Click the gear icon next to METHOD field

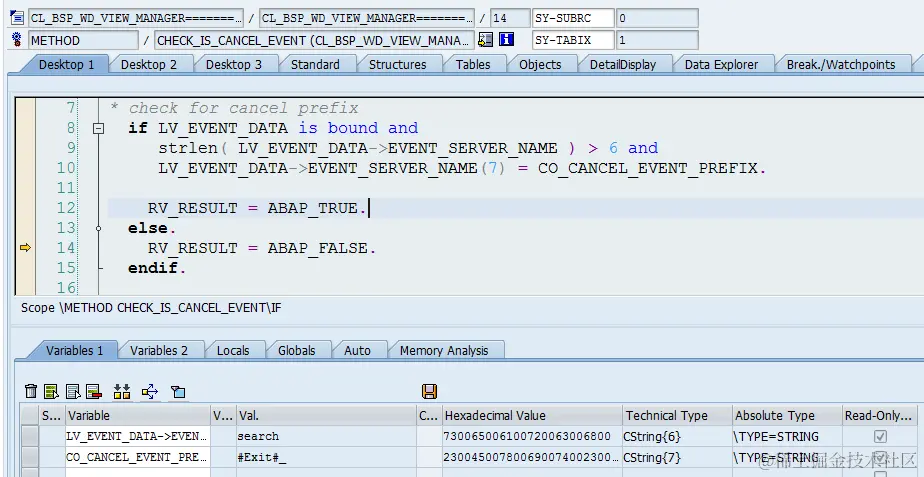coord(16,40)
